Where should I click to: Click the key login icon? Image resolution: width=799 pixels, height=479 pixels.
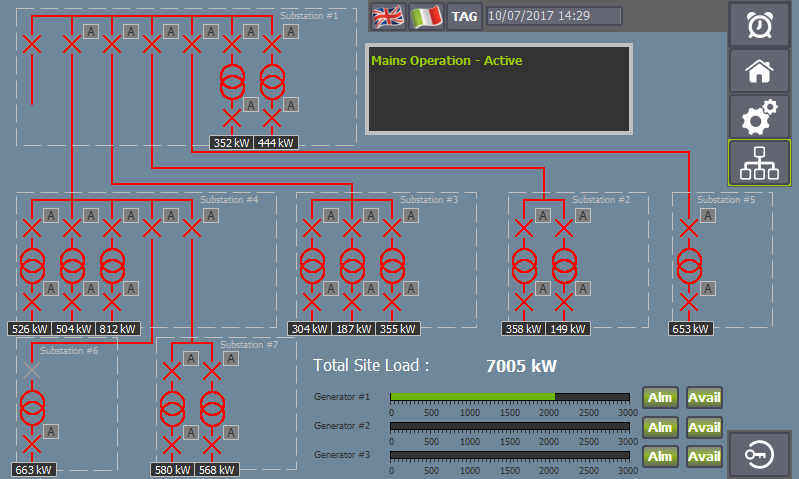click(x=759, y=454)
